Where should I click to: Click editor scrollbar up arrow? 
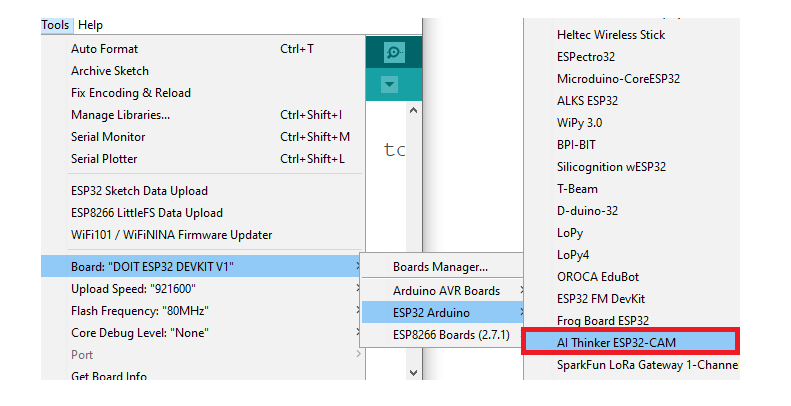click(414, 110)
